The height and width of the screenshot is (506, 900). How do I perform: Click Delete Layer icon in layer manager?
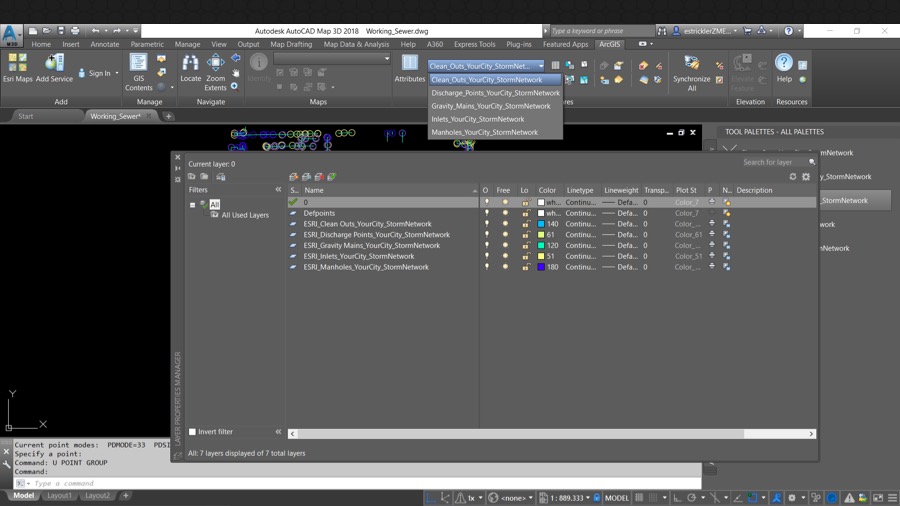(319, 177)
